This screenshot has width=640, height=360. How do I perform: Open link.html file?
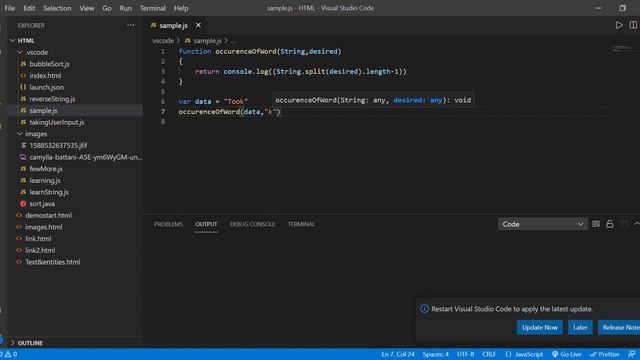click(x=38, y=239)
